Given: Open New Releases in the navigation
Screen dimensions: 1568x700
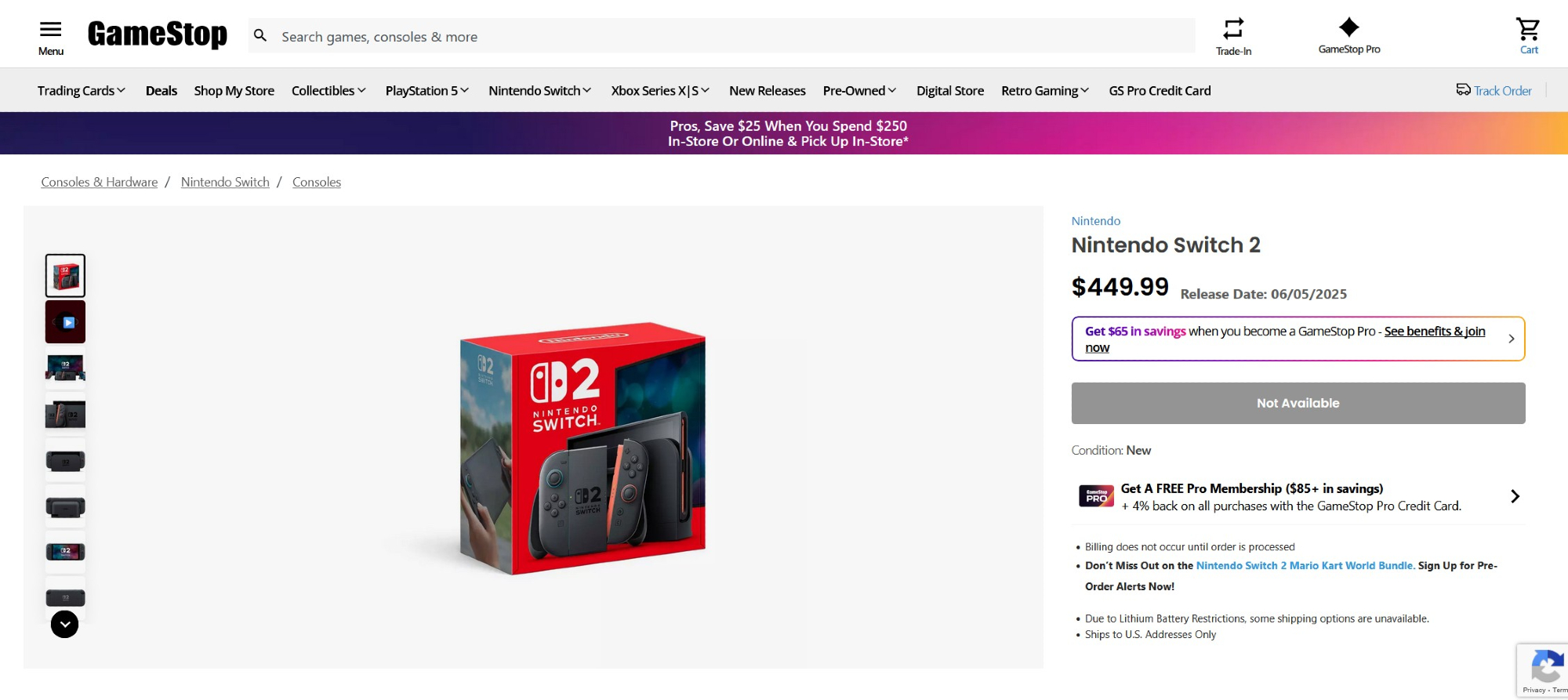Looking at the screenshot, I should [x=767, y=91].
